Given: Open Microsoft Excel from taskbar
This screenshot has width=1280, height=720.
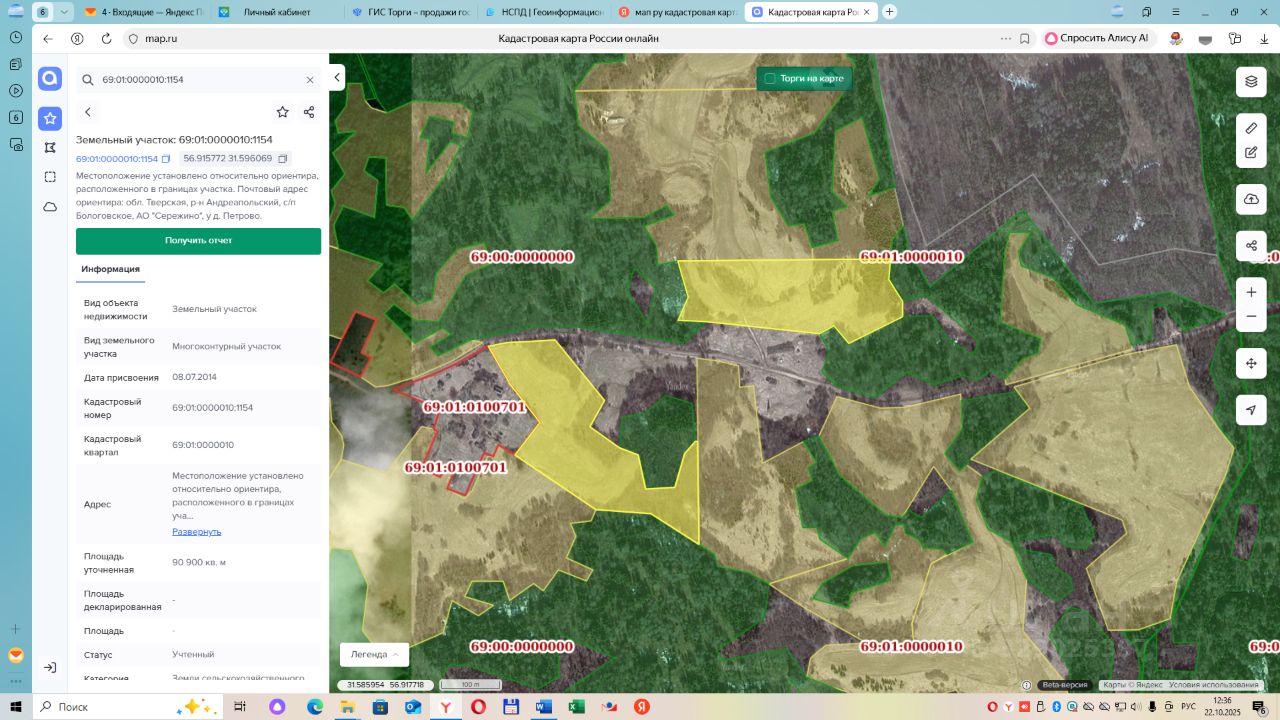Looking at the screenshot, I should (577, 706).
